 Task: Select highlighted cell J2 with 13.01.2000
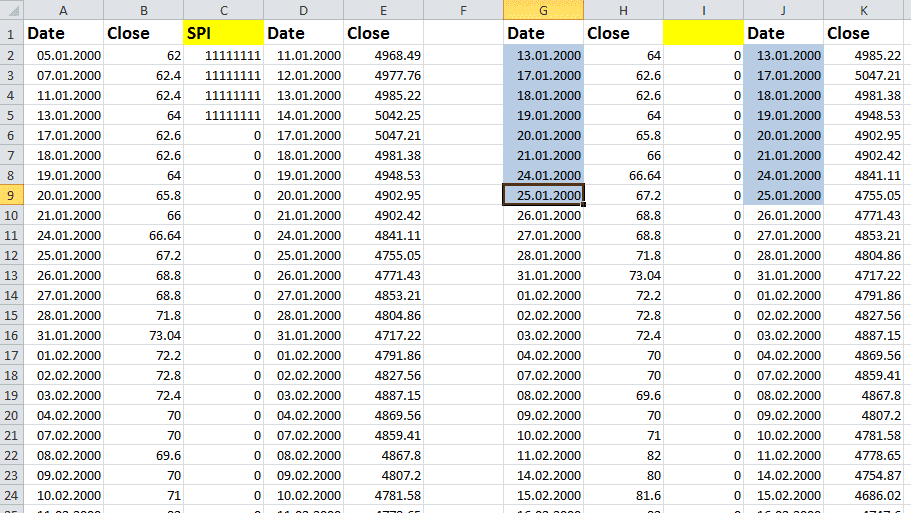[783, 55]
